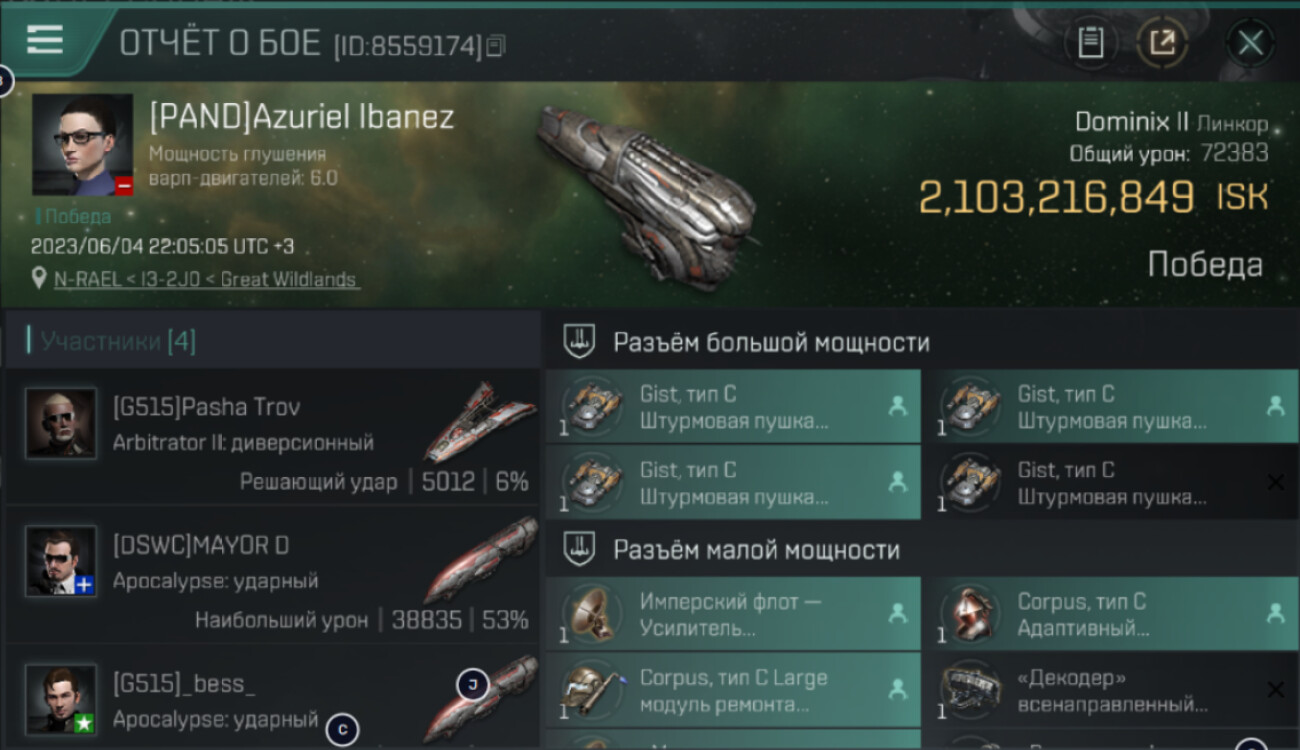Image resolution: width=1300 pixels, height=750 pixels.
Task: Open the hamburger menu
Action: click(x=45, y=39)
